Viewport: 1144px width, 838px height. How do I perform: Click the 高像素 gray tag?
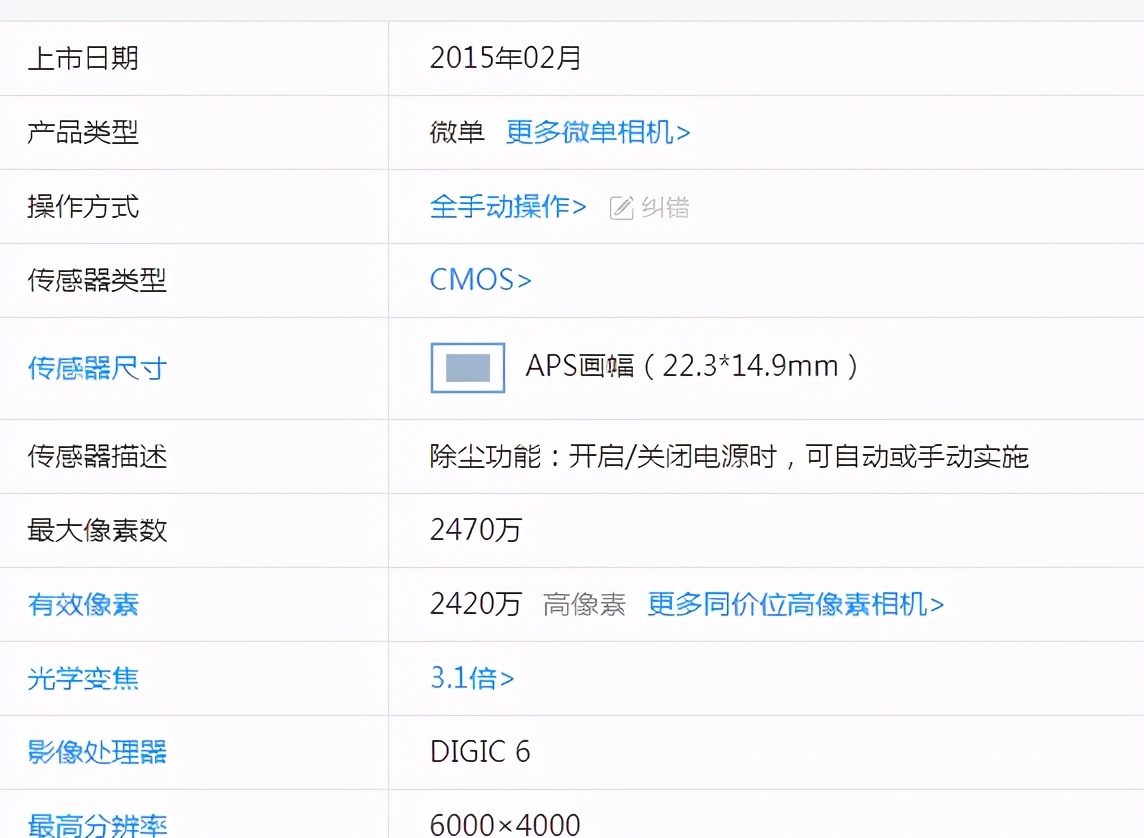click(x=583, y=605)
